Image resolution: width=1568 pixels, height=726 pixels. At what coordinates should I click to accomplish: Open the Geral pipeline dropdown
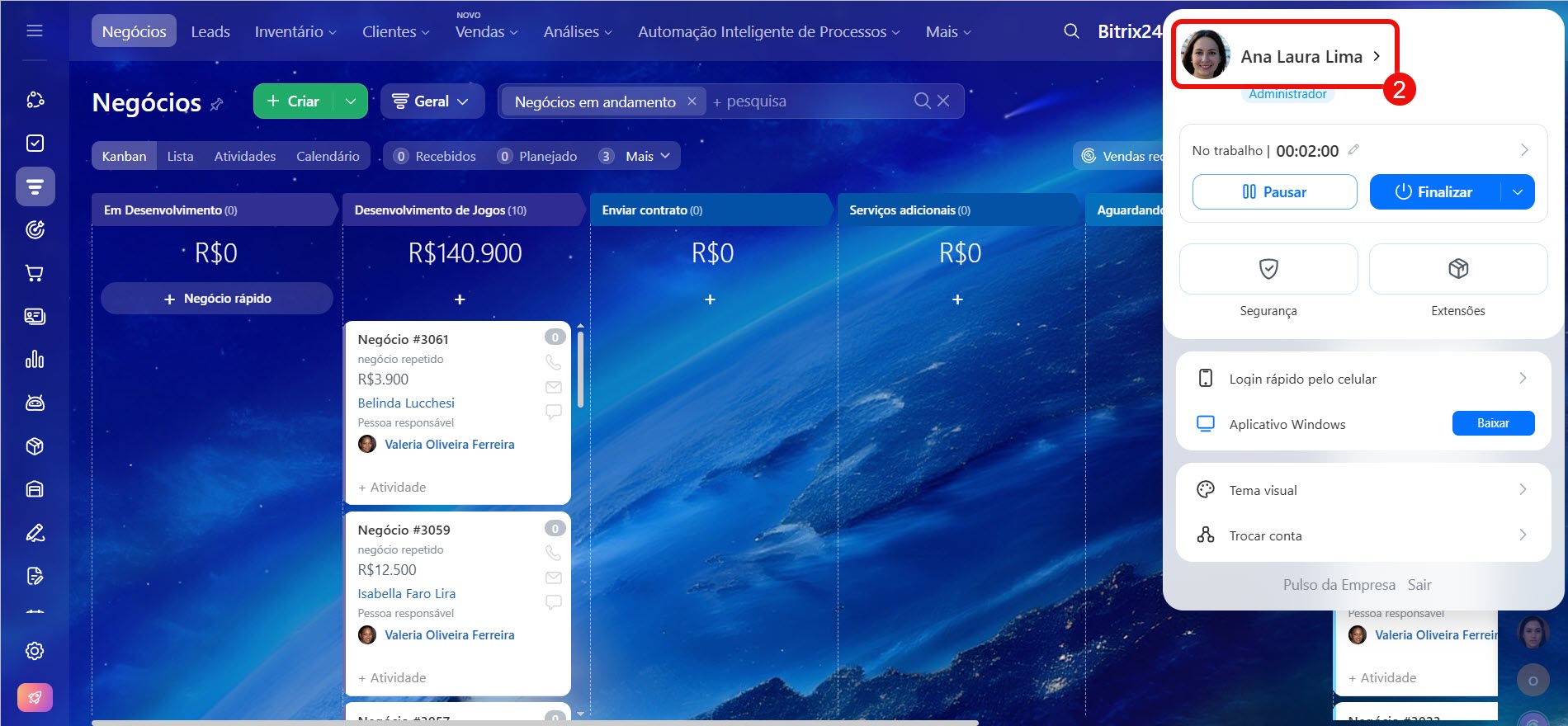[x=432, y=101]
